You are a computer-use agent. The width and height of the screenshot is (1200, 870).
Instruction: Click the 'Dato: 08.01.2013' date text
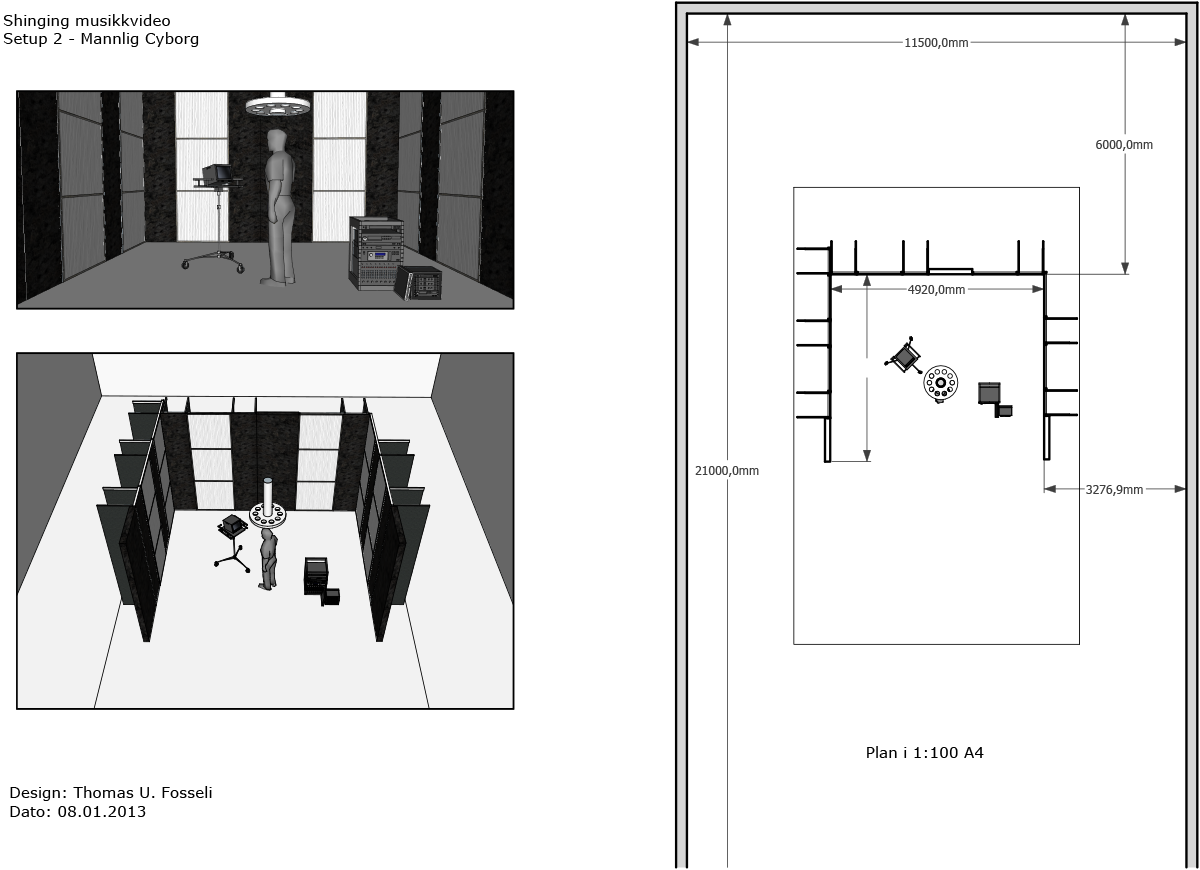[x=78, y=812]
